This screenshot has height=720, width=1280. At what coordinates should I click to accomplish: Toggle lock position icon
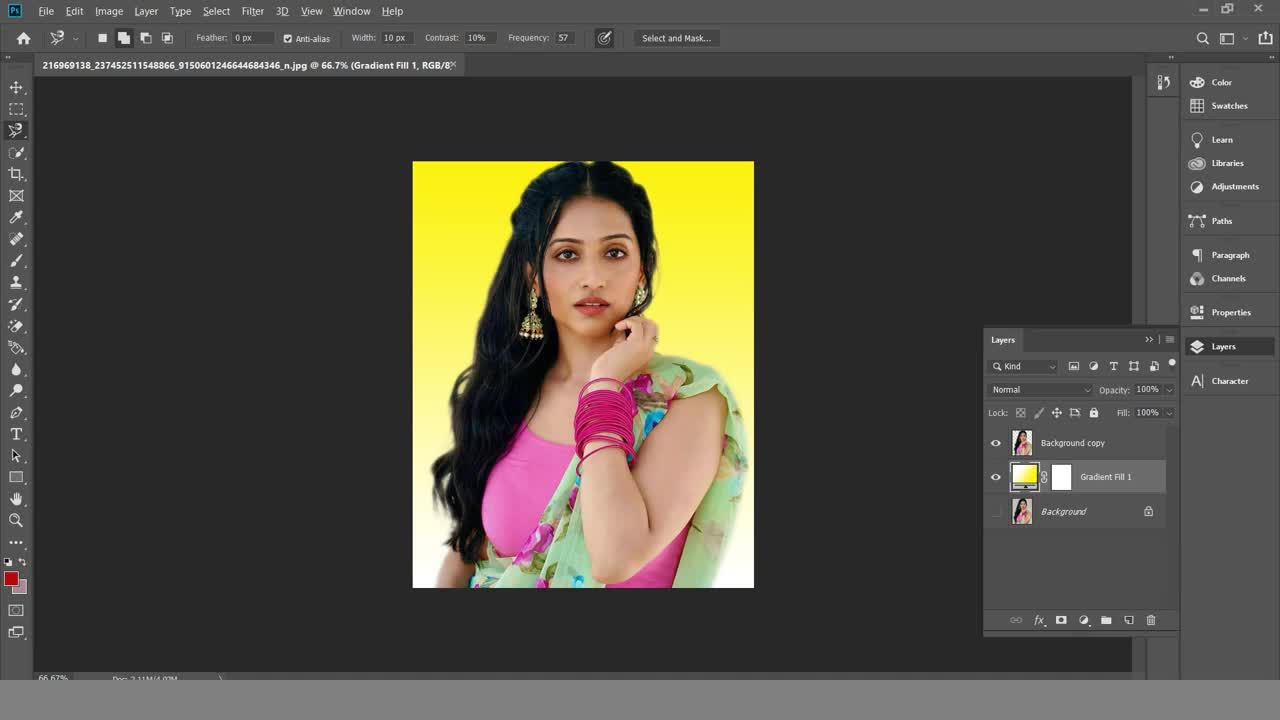click(1057, 412)
